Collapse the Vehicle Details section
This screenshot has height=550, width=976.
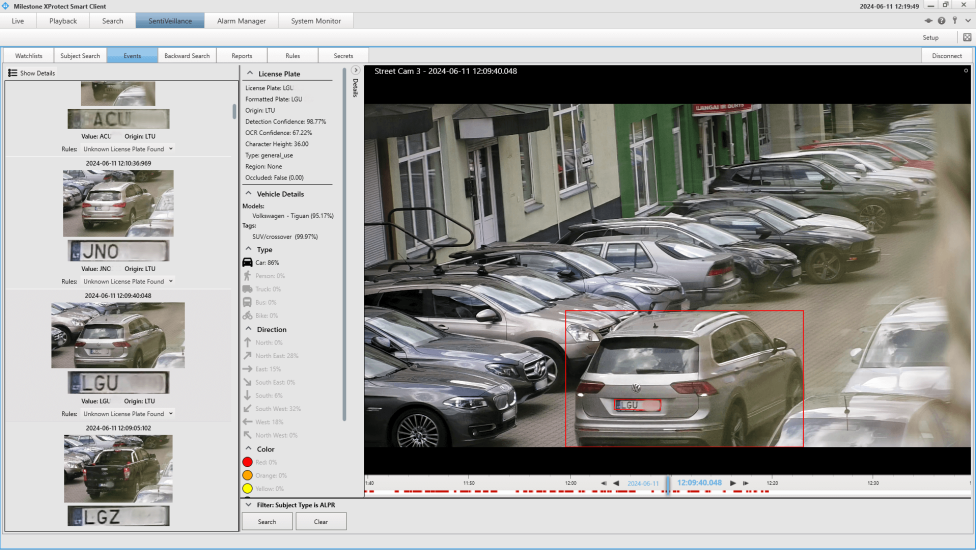tap(249, 194)
